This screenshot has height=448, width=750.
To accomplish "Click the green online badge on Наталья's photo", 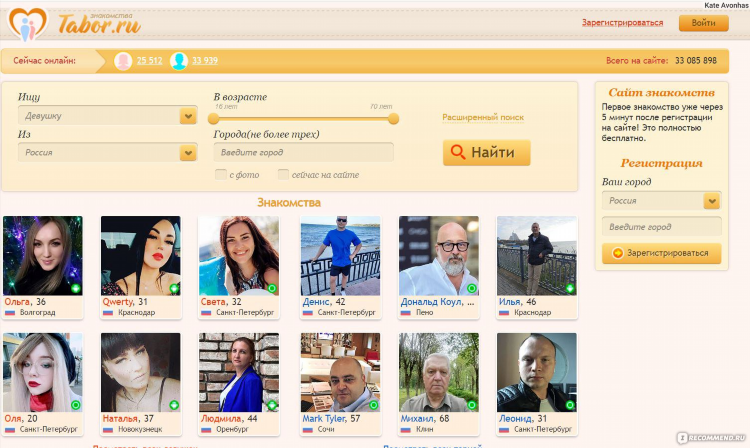I will point(174,405).
